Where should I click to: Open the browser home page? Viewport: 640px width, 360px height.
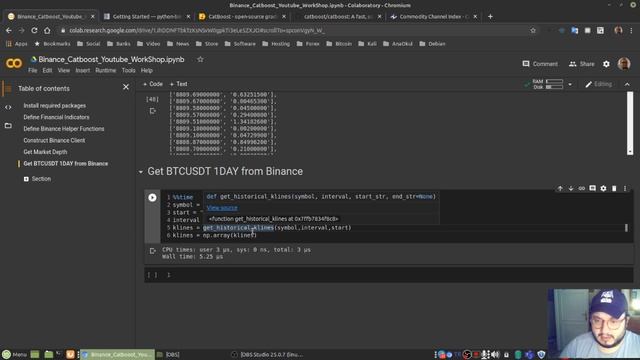[x=47, y=30]
